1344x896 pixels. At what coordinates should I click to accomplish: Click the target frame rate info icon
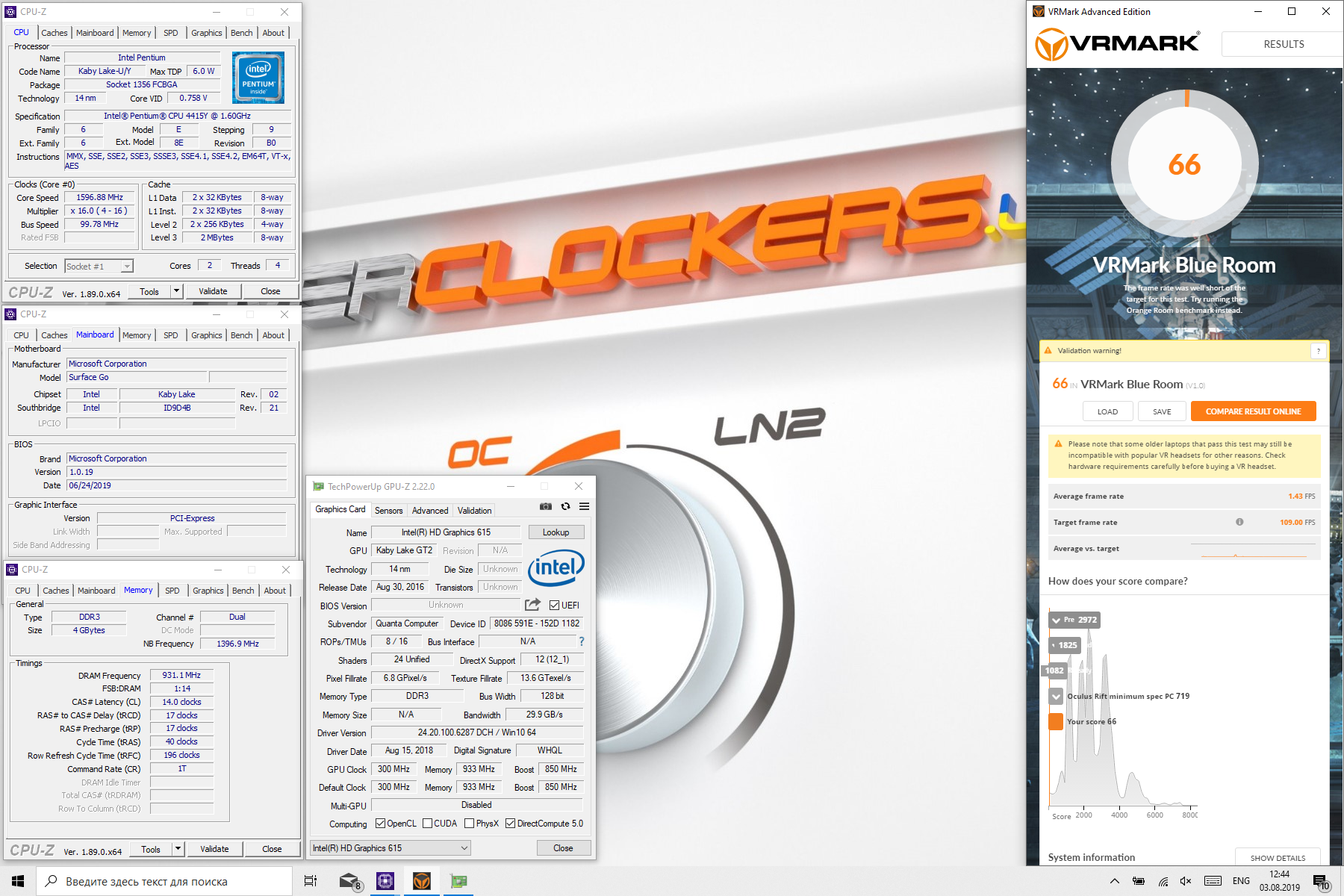click(1239, 522)
